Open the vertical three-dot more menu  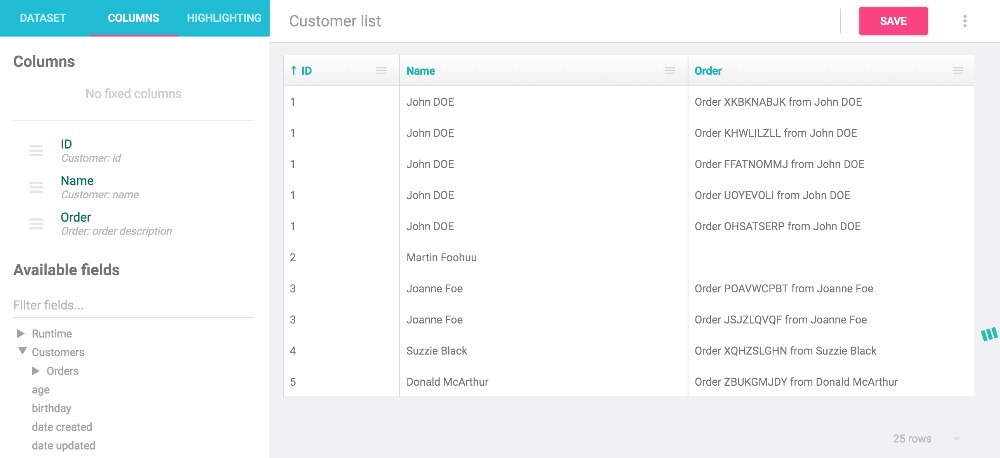[964, 21]
